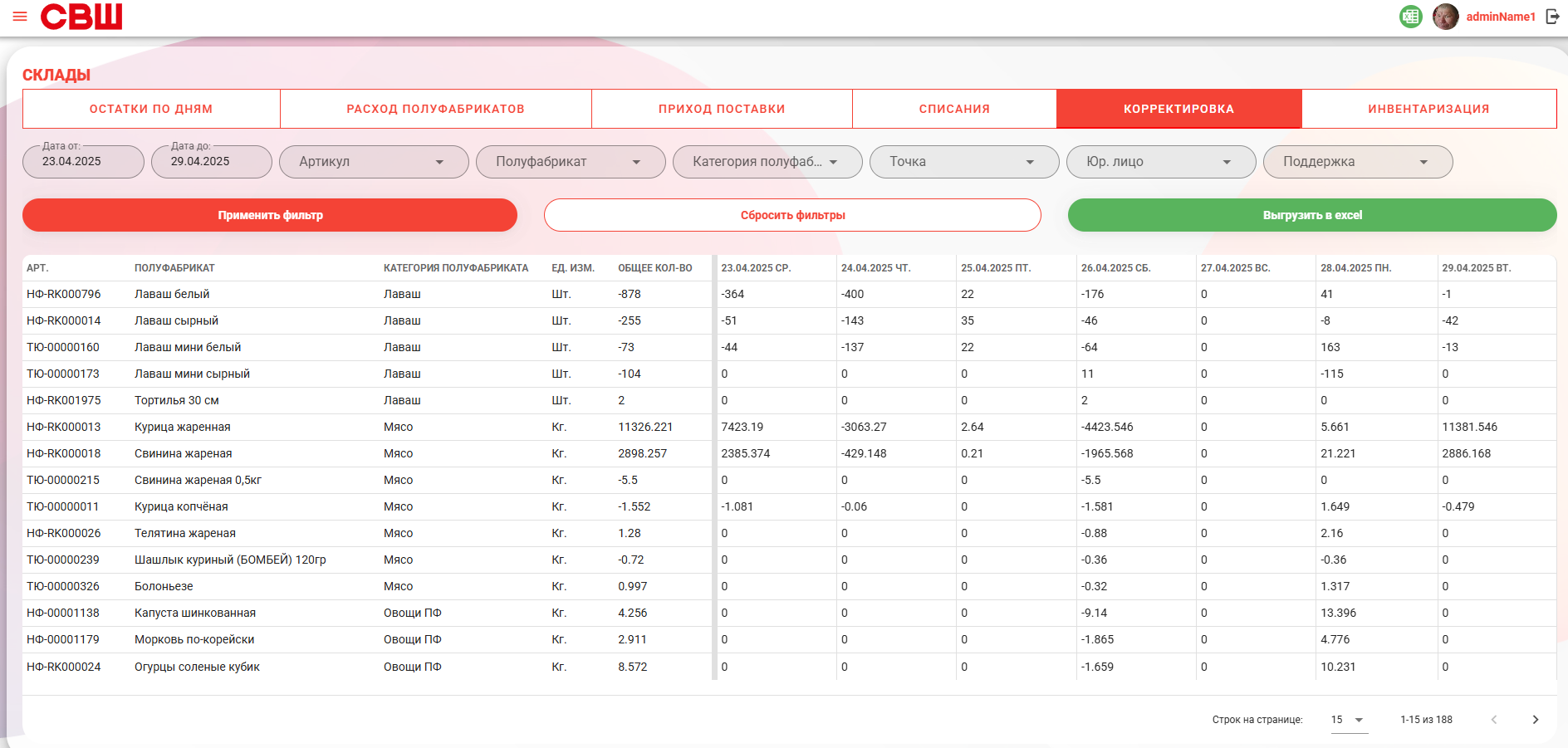
Task: Click the Дата от date field
Action: [83, 162]
